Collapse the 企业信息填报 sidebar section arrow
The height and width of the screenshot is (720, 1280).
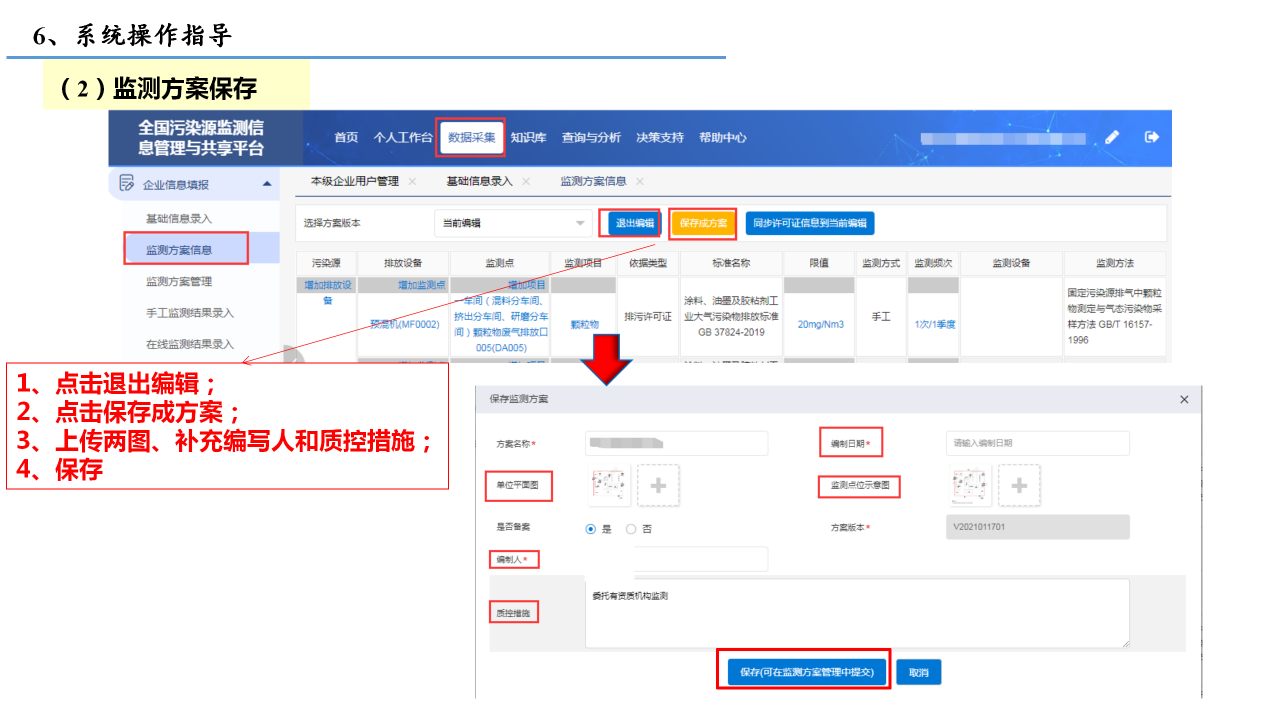266,183
